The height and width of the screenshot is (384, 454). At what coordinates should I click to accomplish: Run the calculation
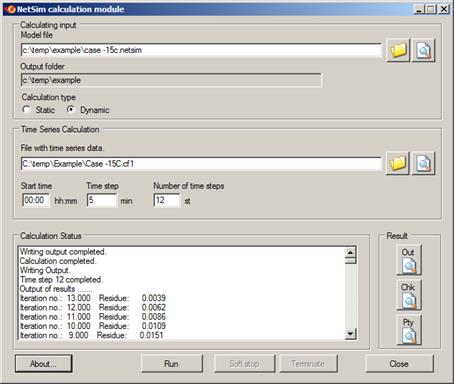pos(172,364)
